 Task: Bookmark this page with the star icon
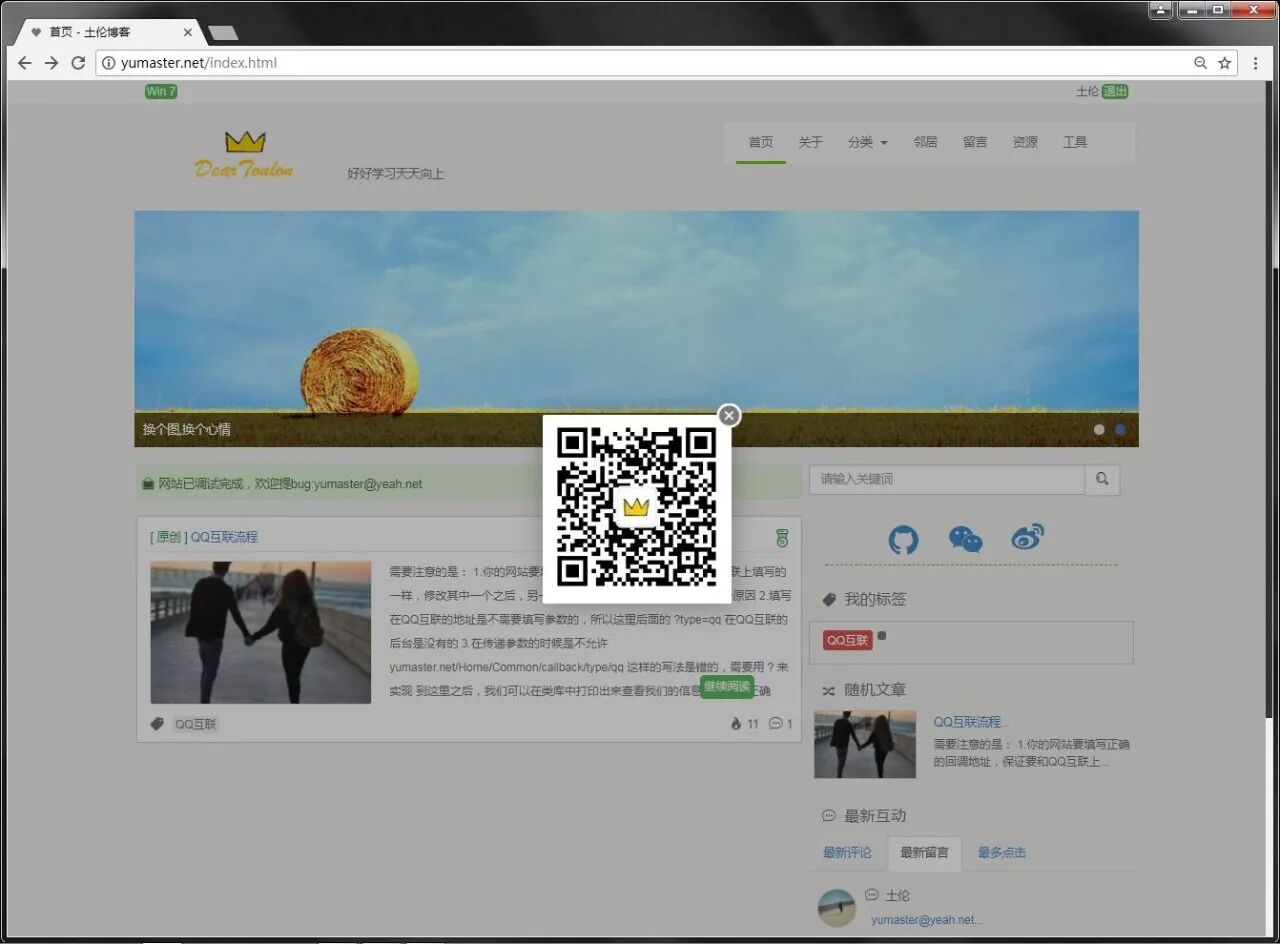tap(1224, 63)
